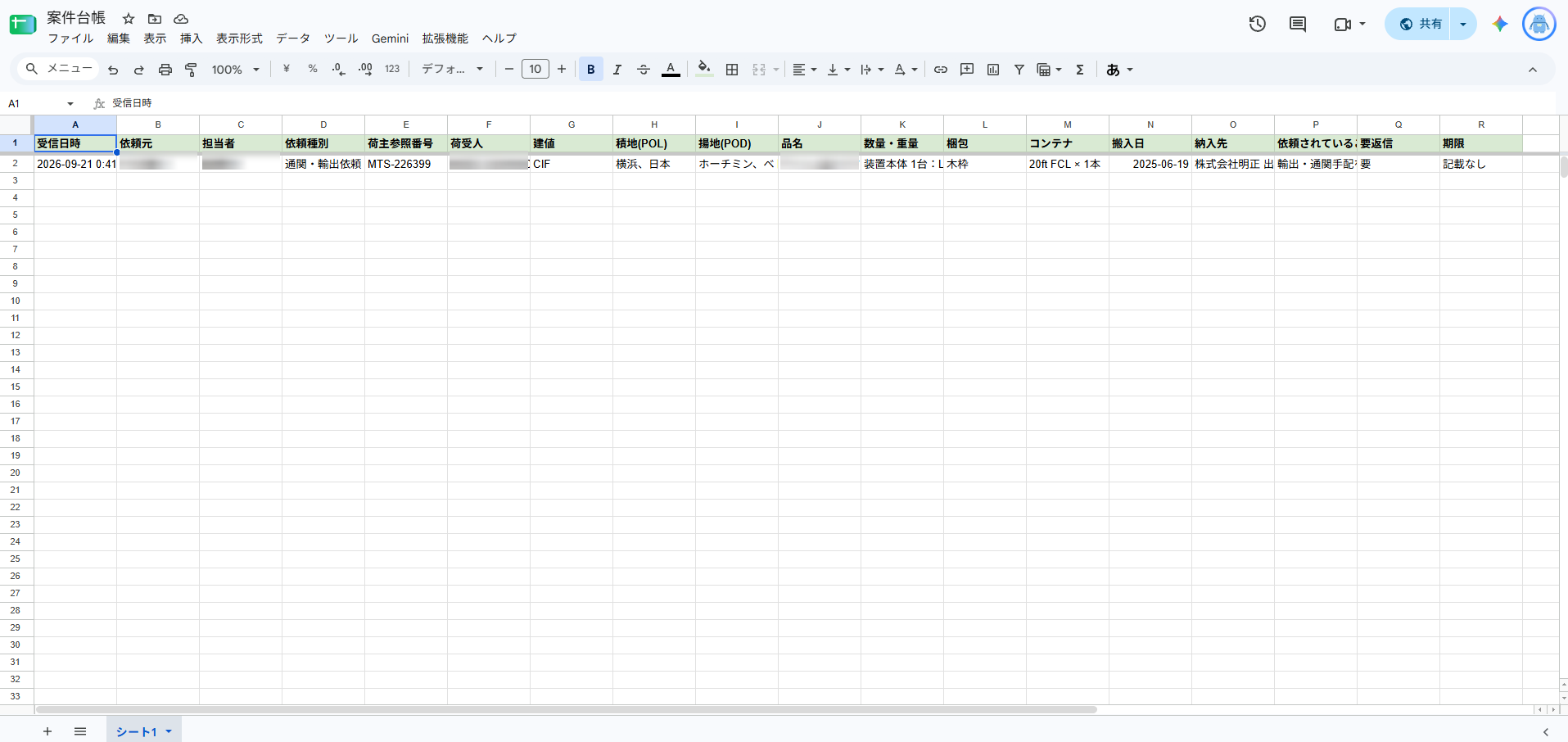
Task: Toggle italic formatting
Action: 617,70
